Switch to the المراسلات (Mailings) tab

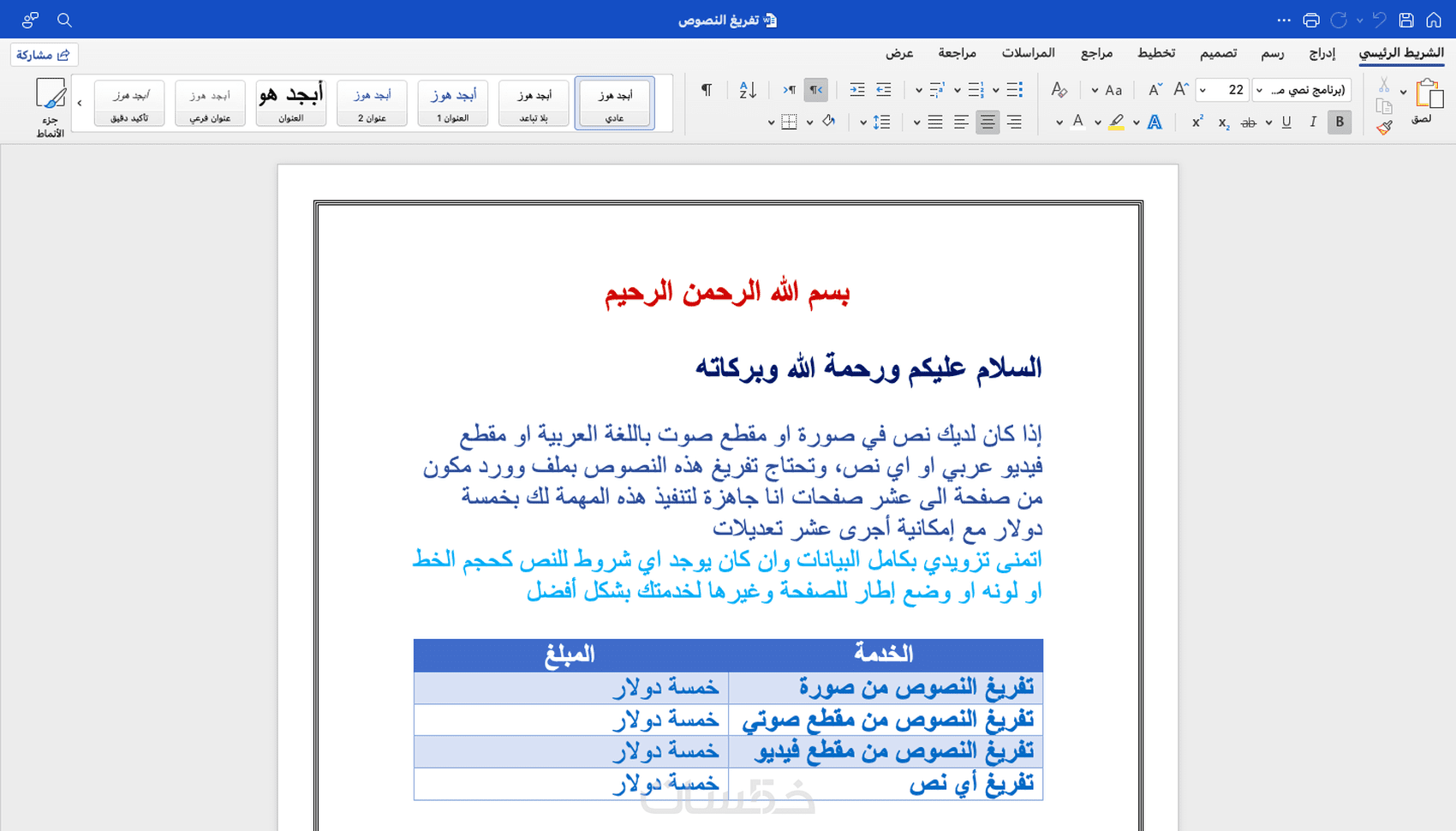pyautogui.click(x=1028, y=53)
